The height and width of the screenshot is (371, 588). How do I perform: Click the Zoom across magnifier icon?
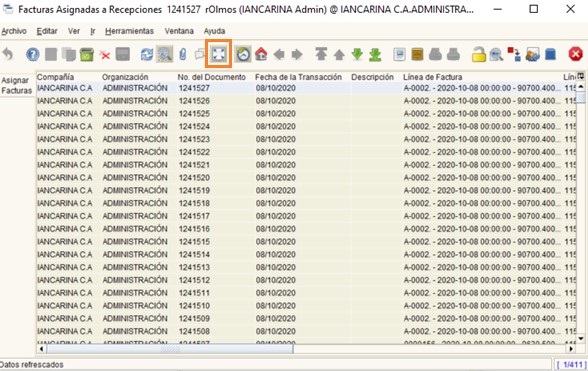(x=496, y=56)
